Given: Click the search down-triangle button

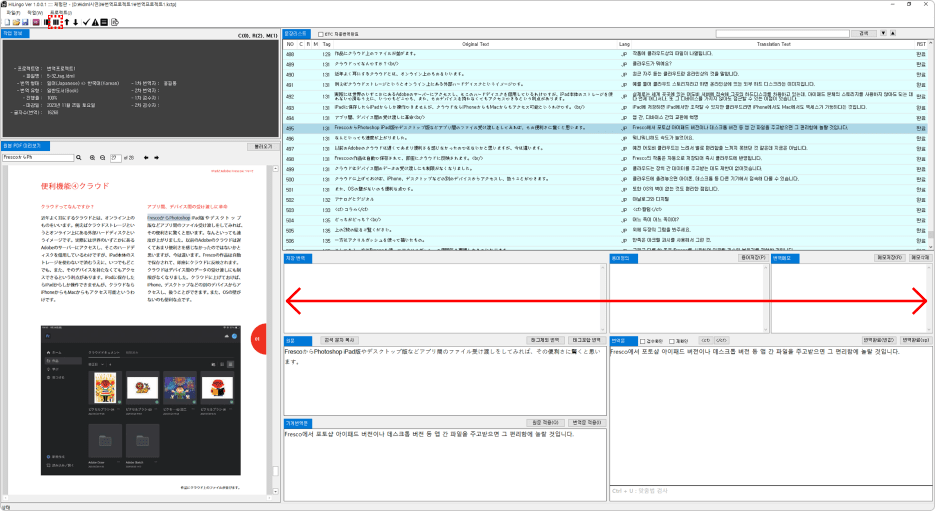Looking at the screenshot, I should tap(883, 33).
